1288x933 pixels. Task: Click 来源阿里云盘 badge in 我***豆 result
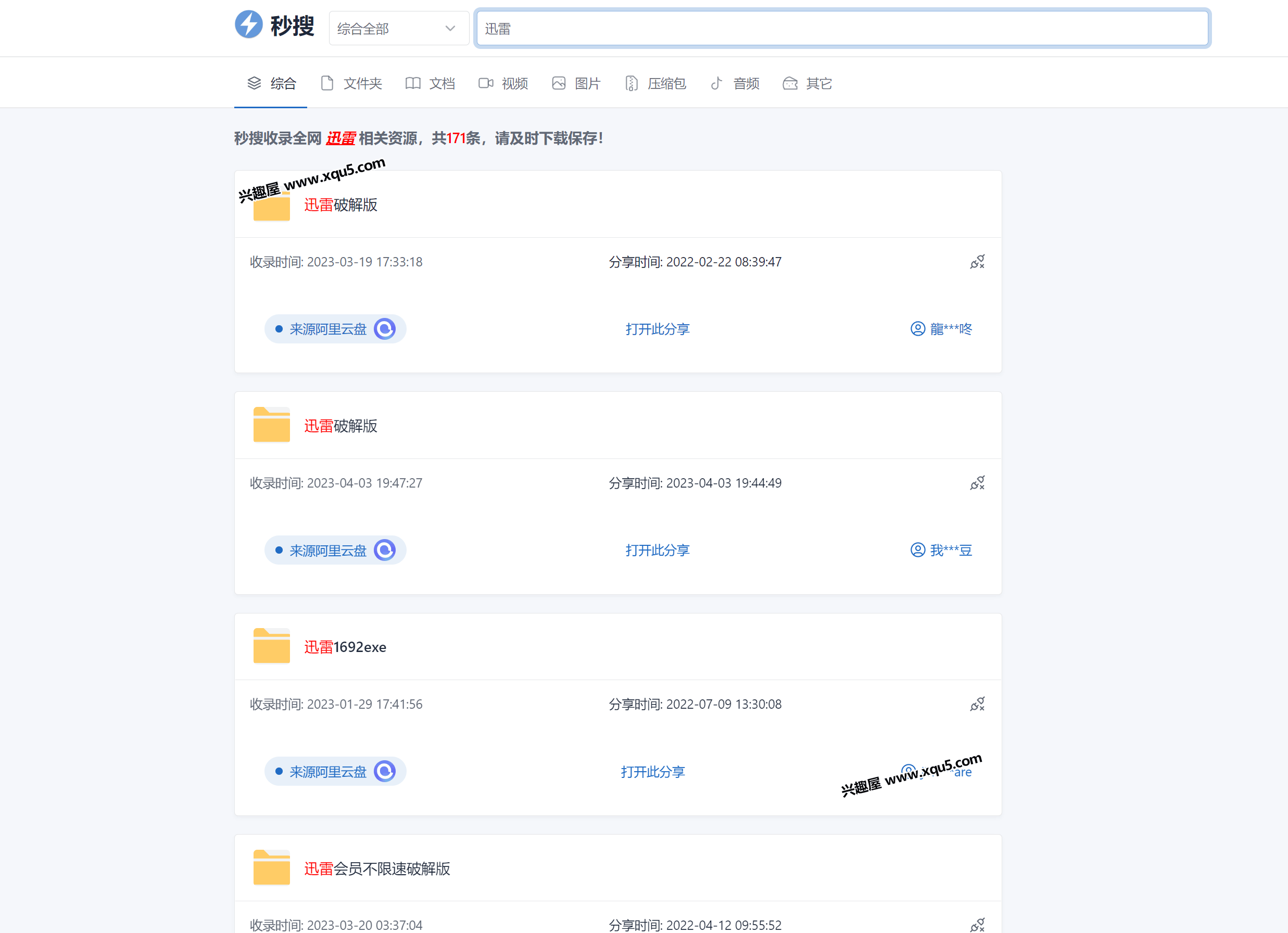335,551
